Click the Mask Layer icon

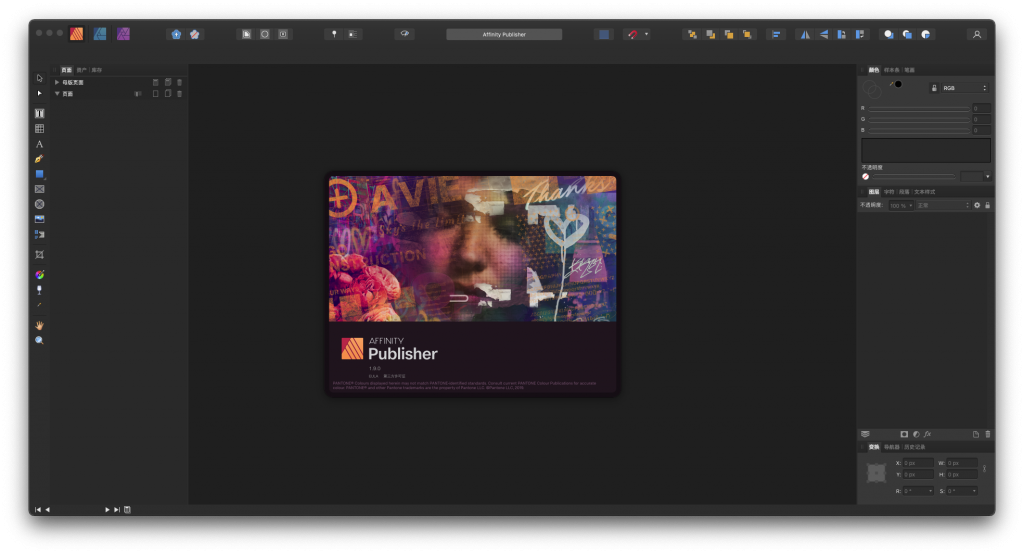coord(904,434)
